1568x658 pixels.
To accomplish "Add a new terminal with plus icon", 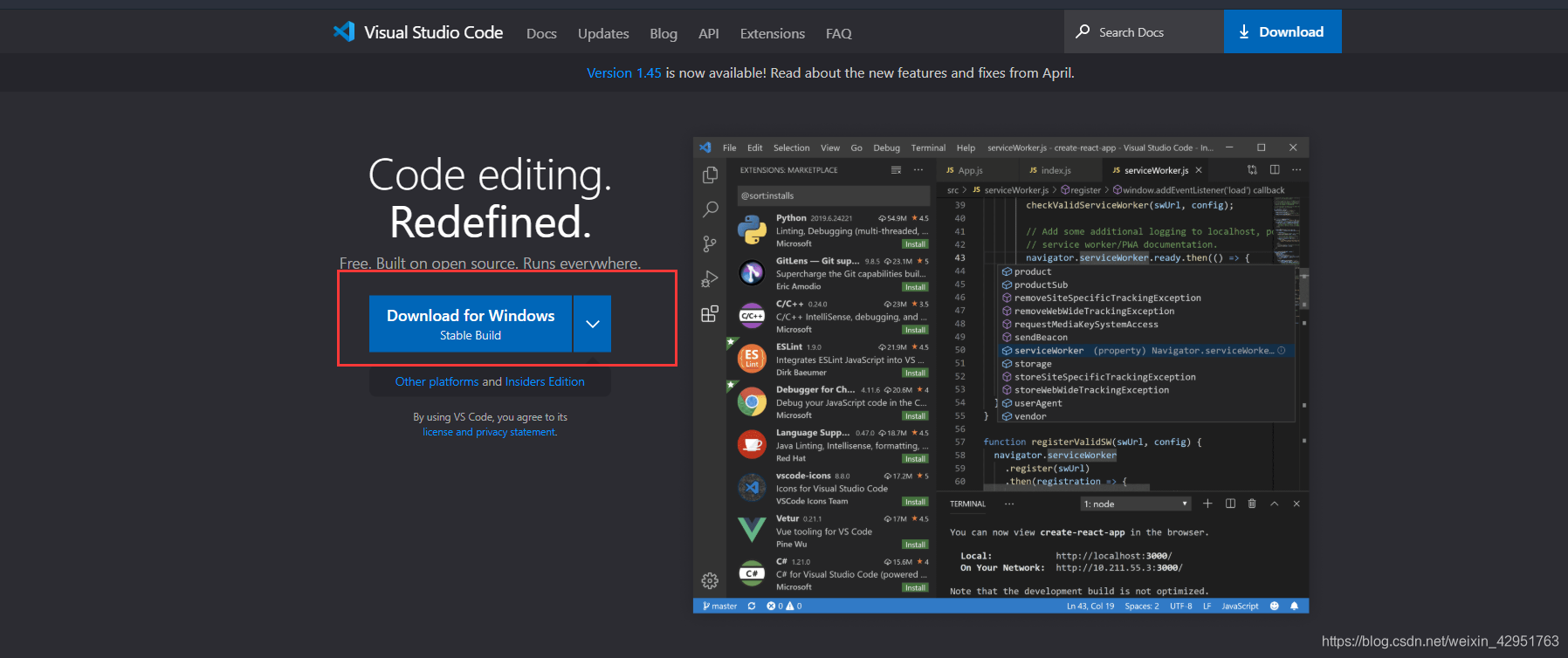I will 1207,504.
